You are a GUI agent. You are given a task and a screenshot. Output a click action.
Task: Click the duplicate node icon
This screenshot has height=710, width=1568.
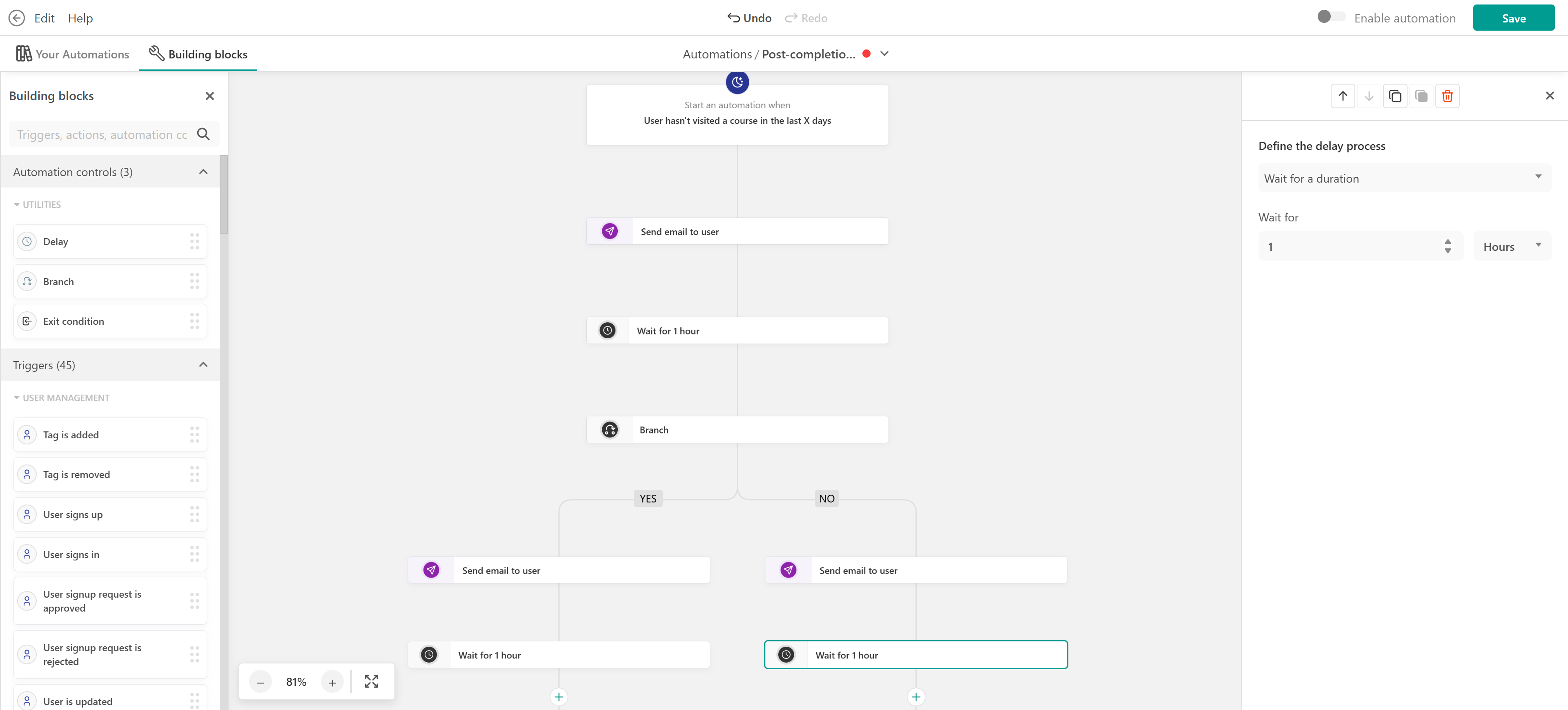1394,96
